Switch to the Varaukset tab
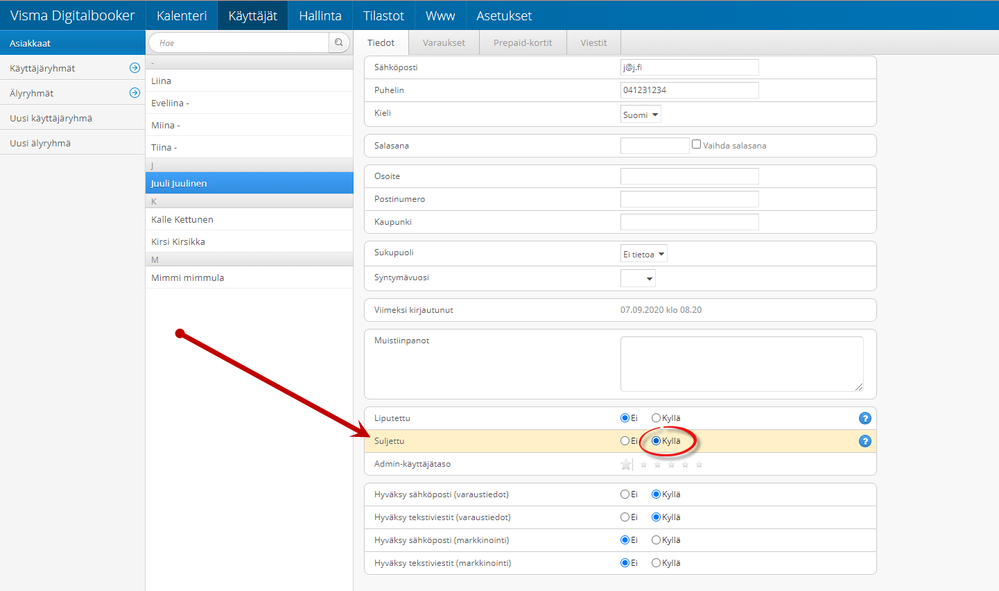Viewport: 999px width, 591px height. [443, 43]
